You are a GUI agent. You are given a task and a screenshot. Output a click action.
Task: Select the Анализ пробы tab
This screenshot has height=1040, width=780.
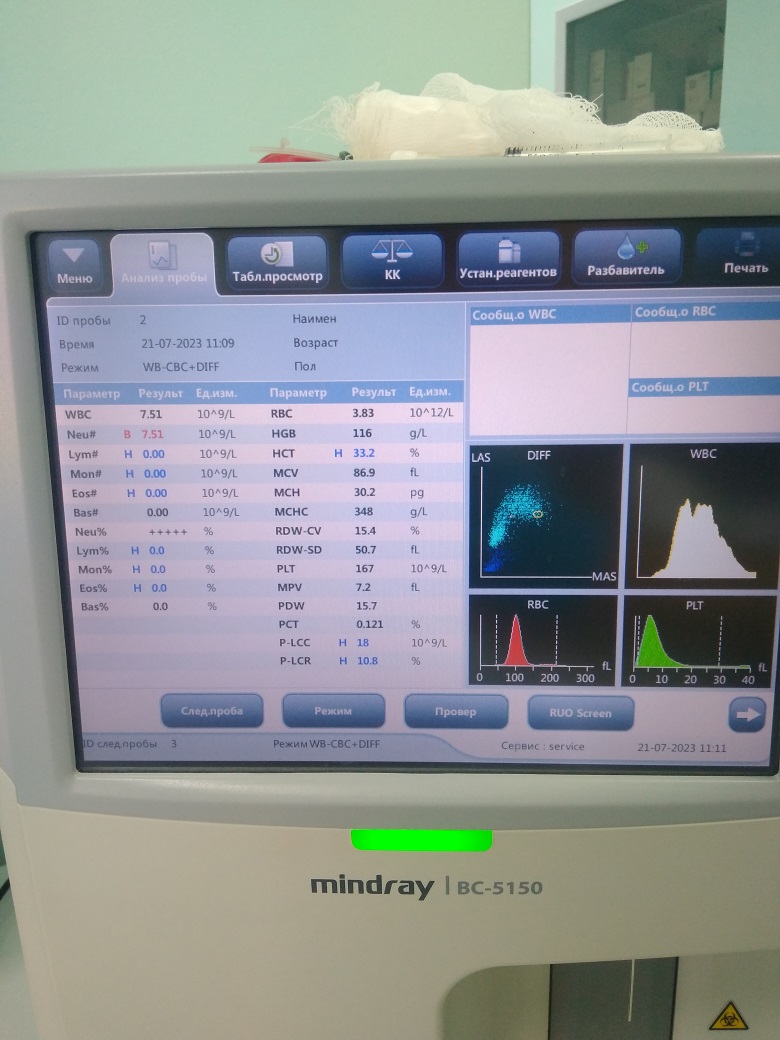pos(162,264)
